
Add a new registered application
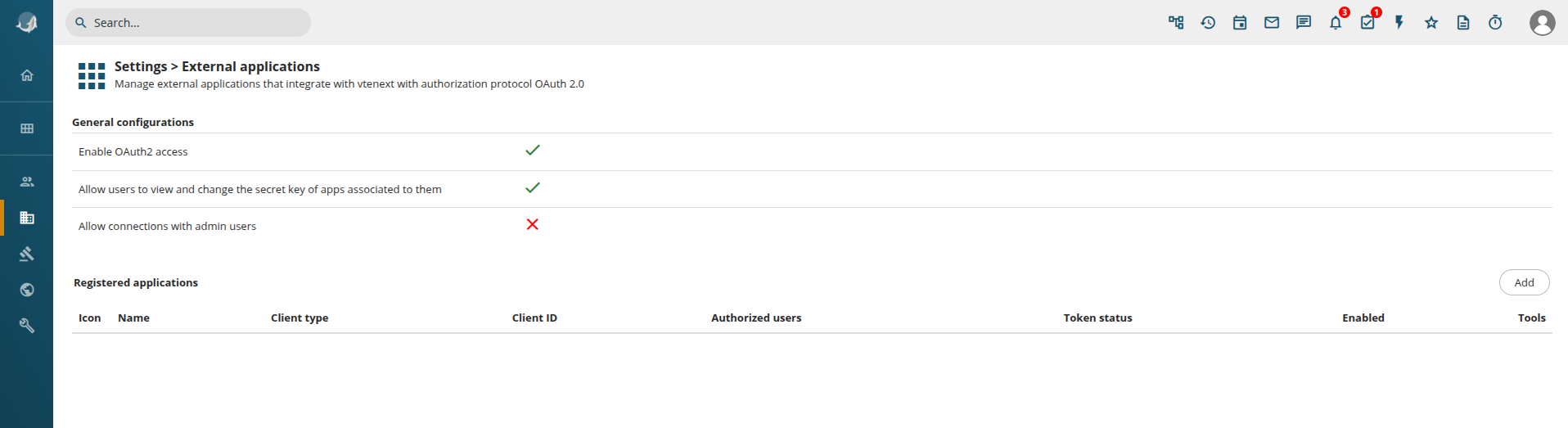coord(1524,282)
